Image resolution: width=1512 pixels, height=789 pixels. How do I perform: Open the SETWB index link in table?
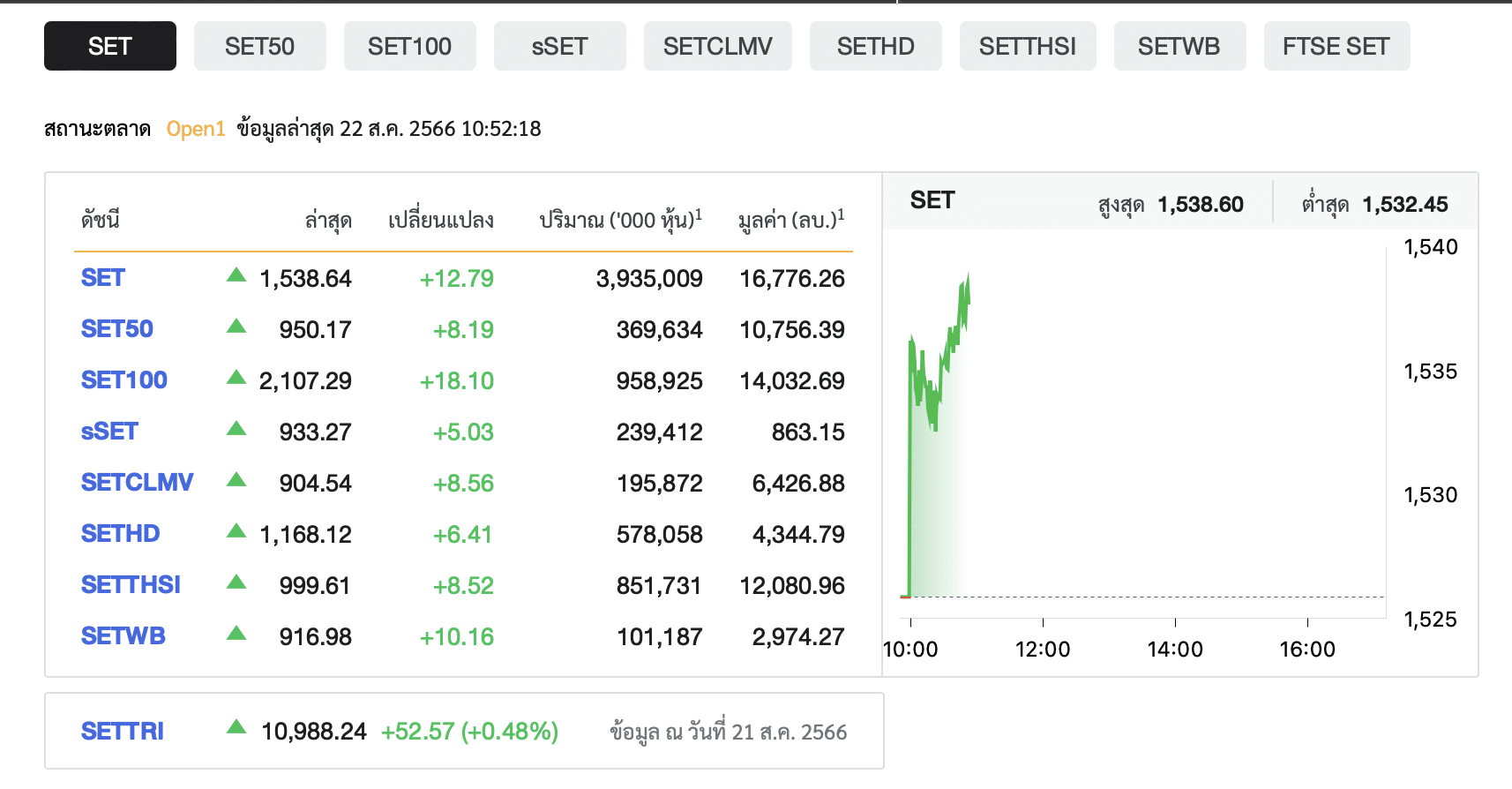pos(124,636)
